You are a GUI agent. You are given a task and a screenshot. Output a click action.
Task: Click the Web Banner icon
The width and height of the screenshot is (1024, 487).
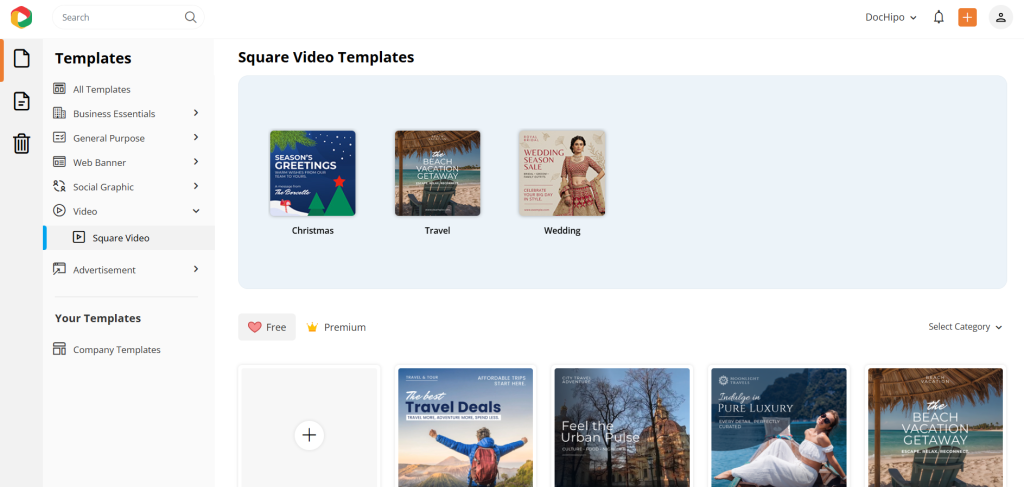59,162
